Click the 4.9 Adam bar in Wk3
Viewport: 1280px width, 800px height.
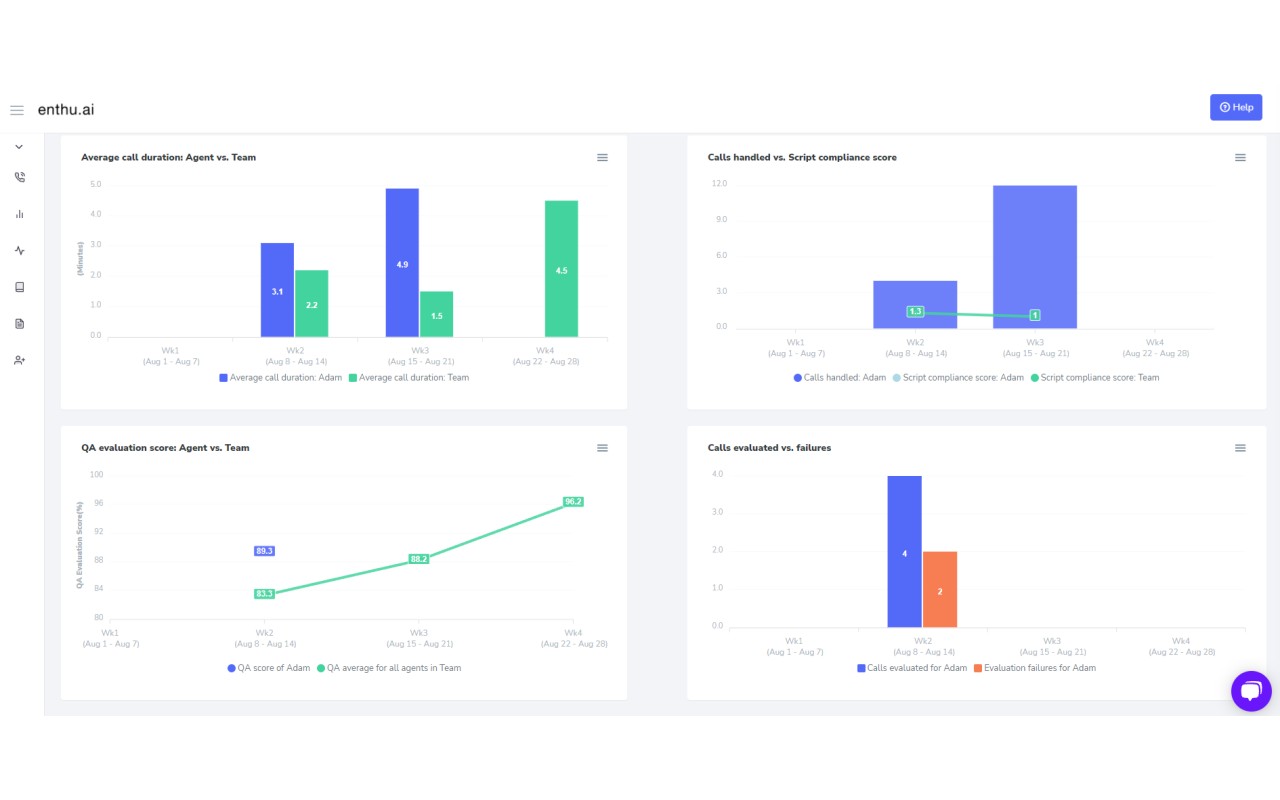[x=402, y=262]
